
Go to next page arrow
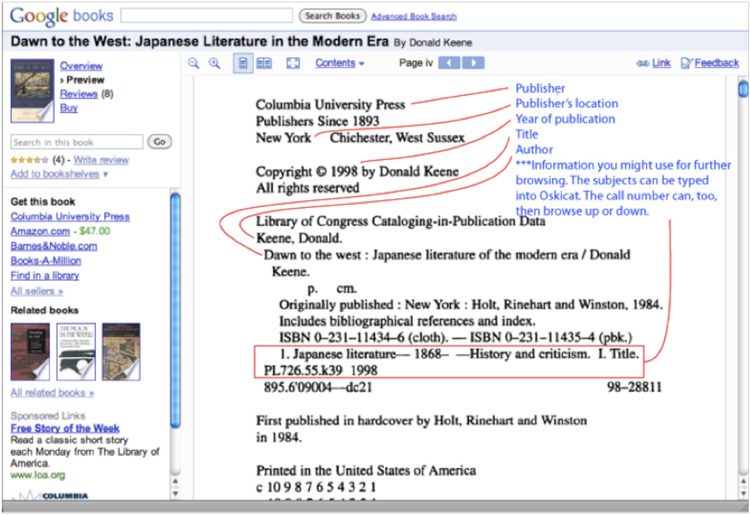pyautogui.click(x=474, y=63)
